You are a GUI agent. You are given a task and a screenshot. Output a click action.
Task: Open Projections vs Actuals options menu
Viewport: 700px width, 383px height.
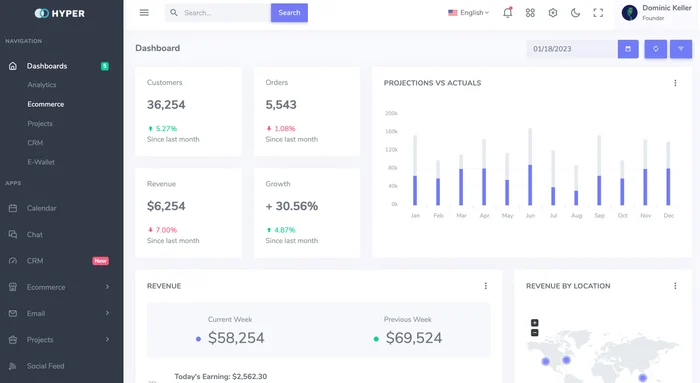click(675, 83)
